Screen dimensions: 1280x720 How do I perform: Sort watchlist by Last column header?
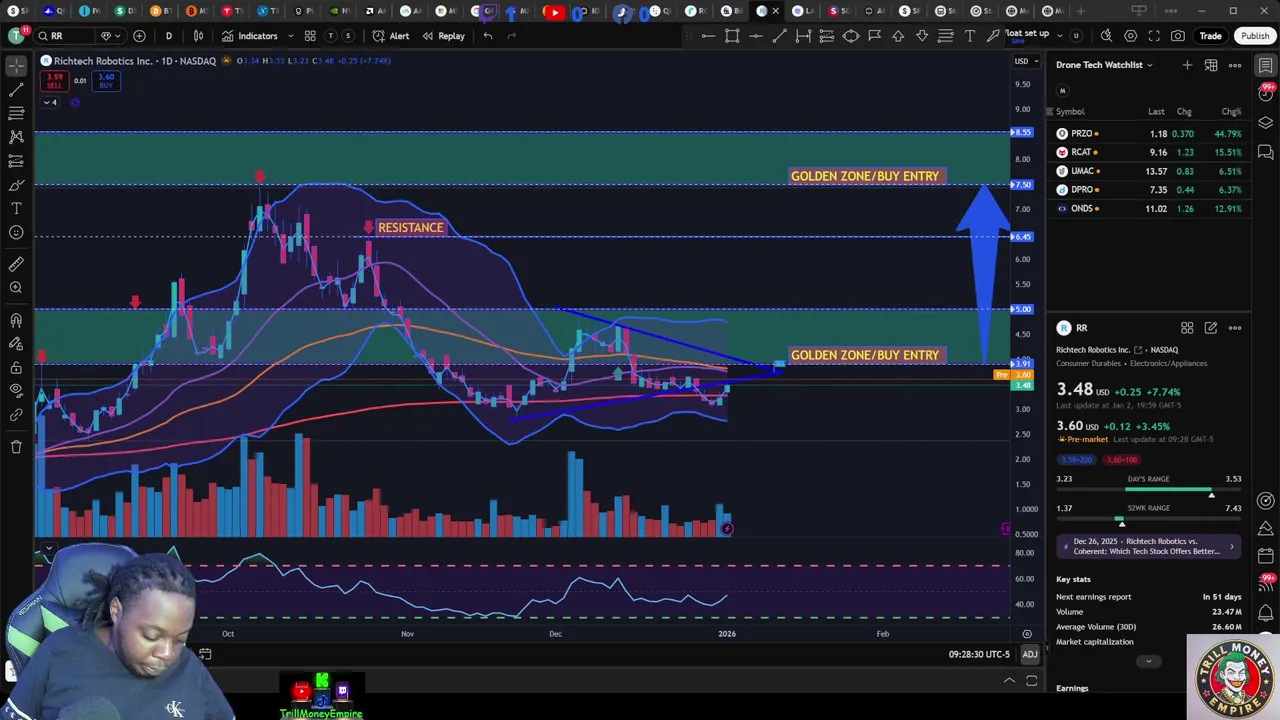tap(1156, 112)
